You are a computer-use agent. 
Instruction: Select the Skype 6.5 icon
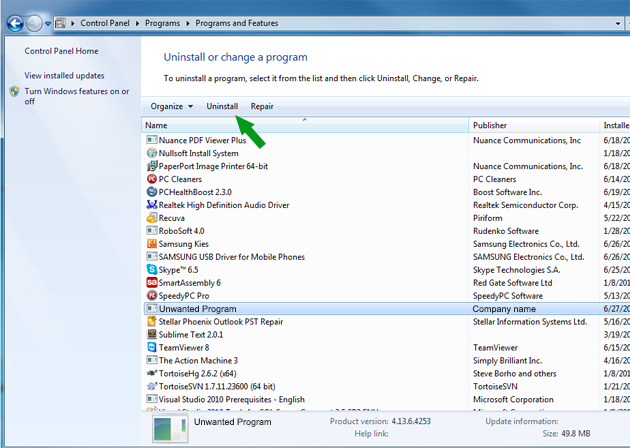click(151, 270)
